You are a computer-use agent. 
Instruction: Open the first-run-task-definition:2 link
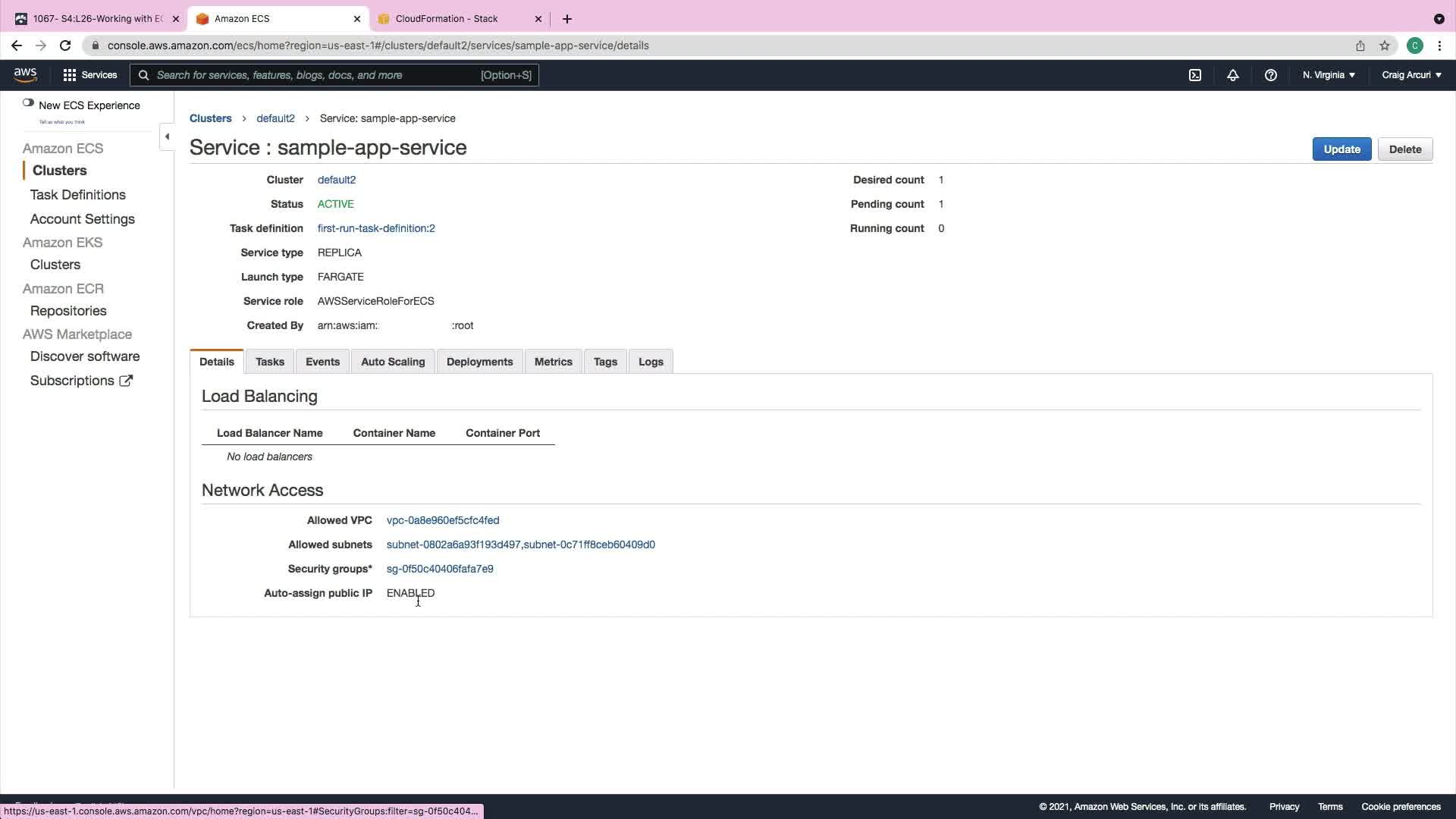point(376,228)
